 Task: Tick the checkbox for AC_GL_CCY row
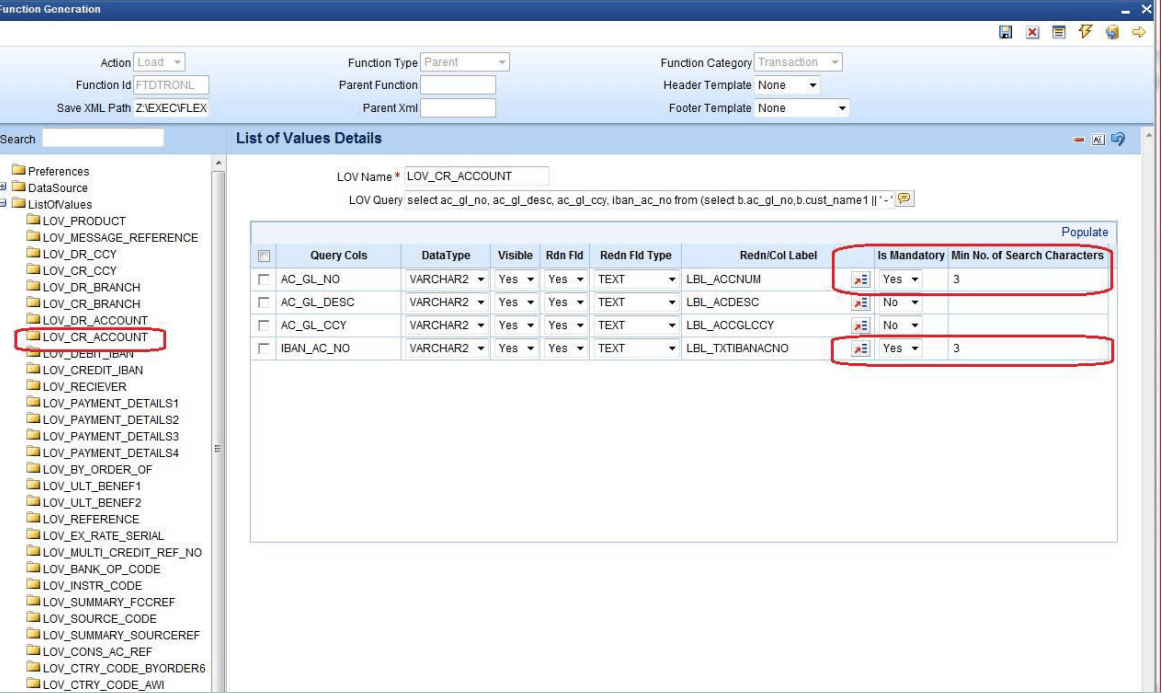coord(264,325)
